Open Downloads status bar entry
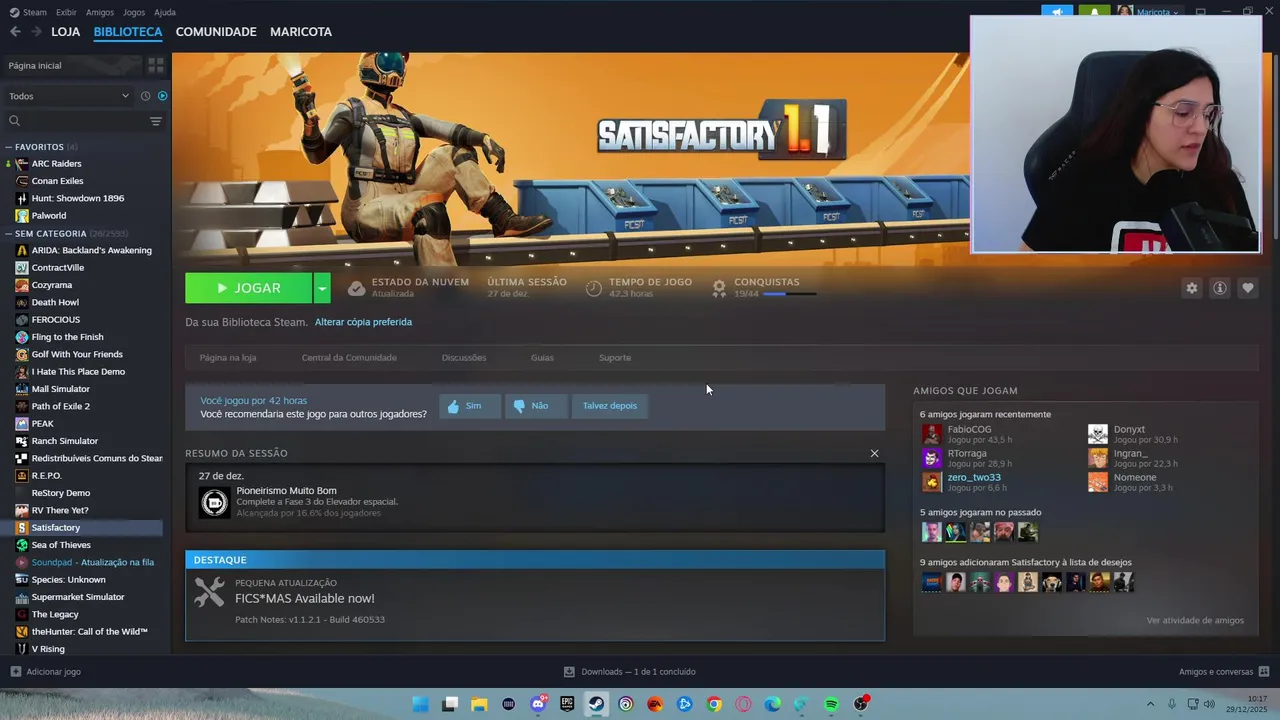Image resolution: width=1280 pixels, height=720 pixels. coord(629,672)
